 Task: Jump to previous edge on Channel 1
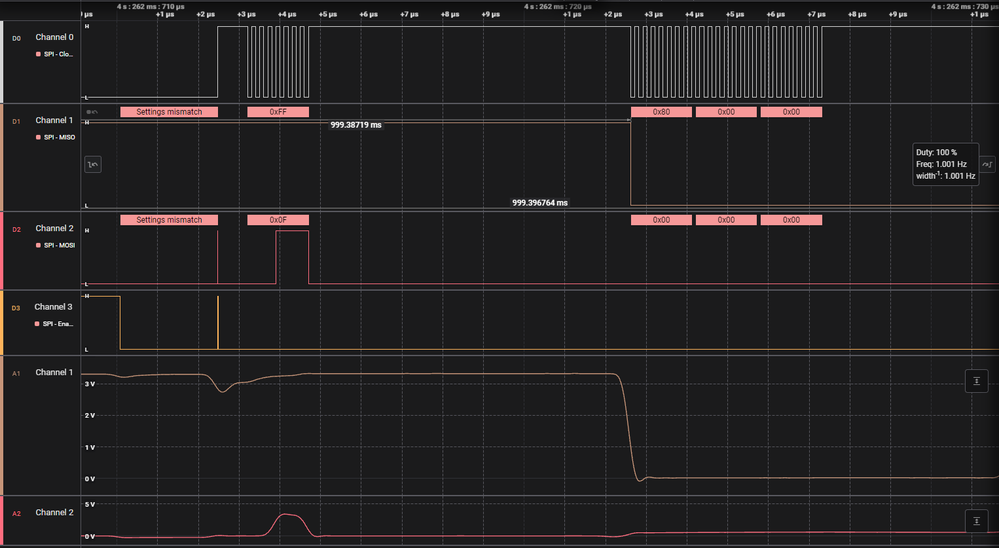[93, 164]
